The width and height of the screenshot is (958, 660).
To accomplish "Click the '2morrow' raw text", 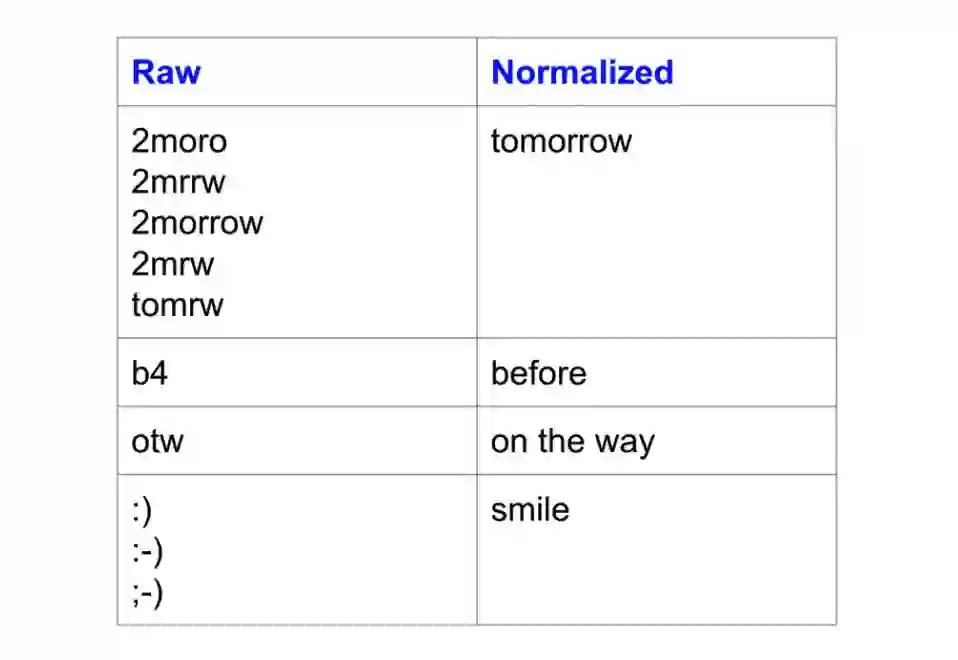I will (197, 222).
